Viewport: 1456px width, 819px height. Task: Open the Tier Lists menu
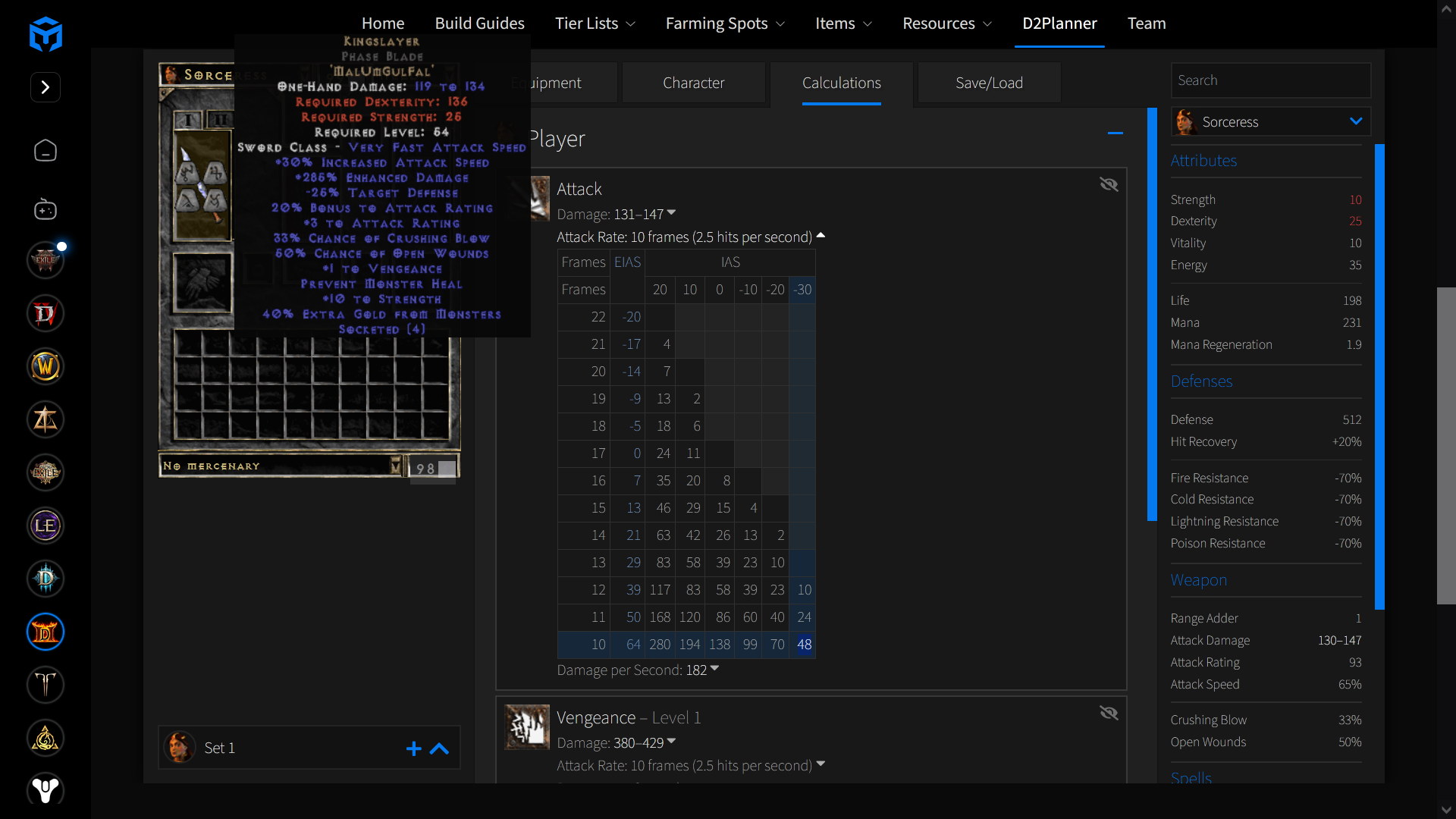pyautogui.click(x=595, y=24)
